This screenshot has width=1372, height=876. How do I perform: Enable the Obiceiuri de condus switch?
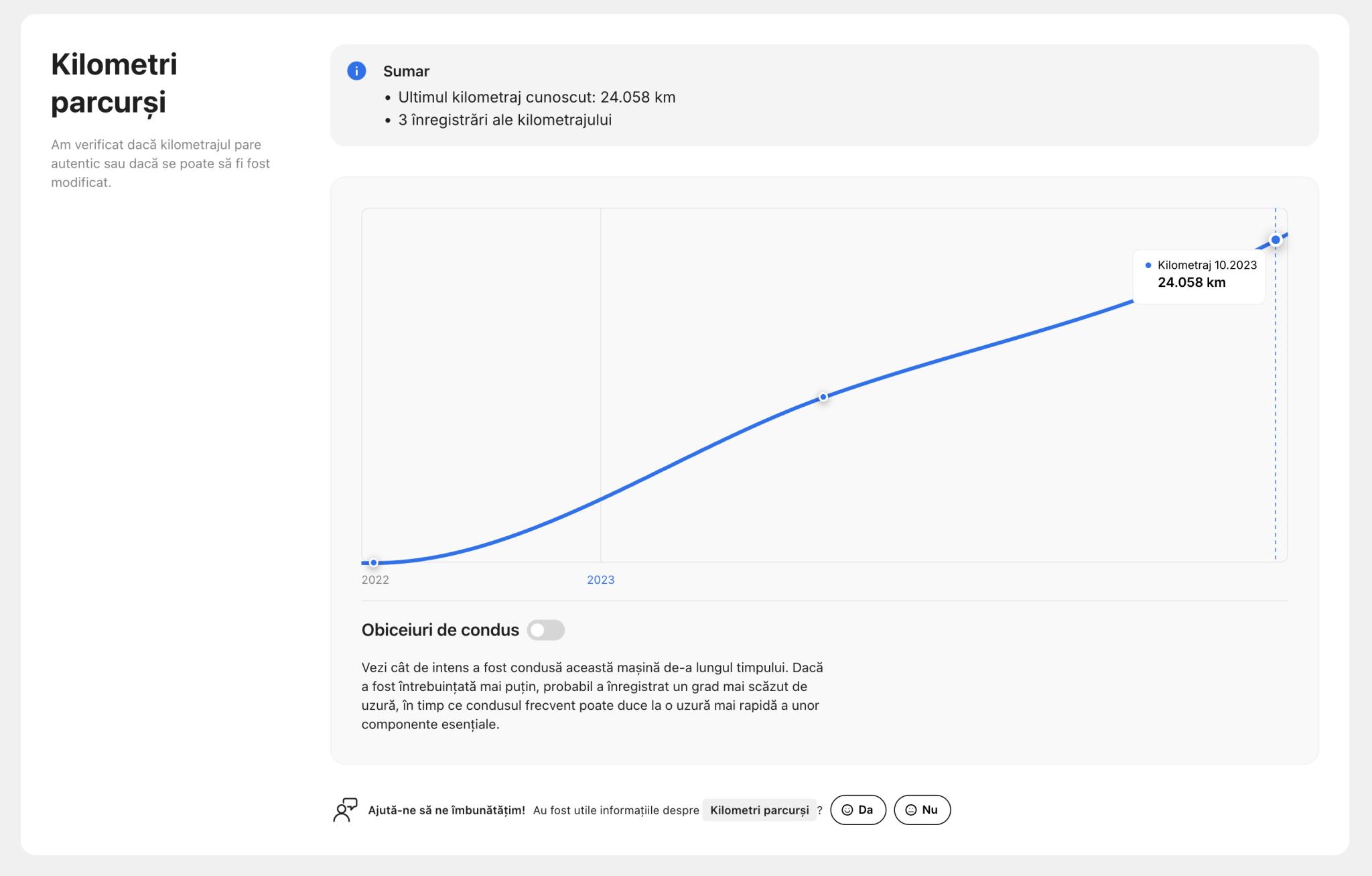click(545, 630)
